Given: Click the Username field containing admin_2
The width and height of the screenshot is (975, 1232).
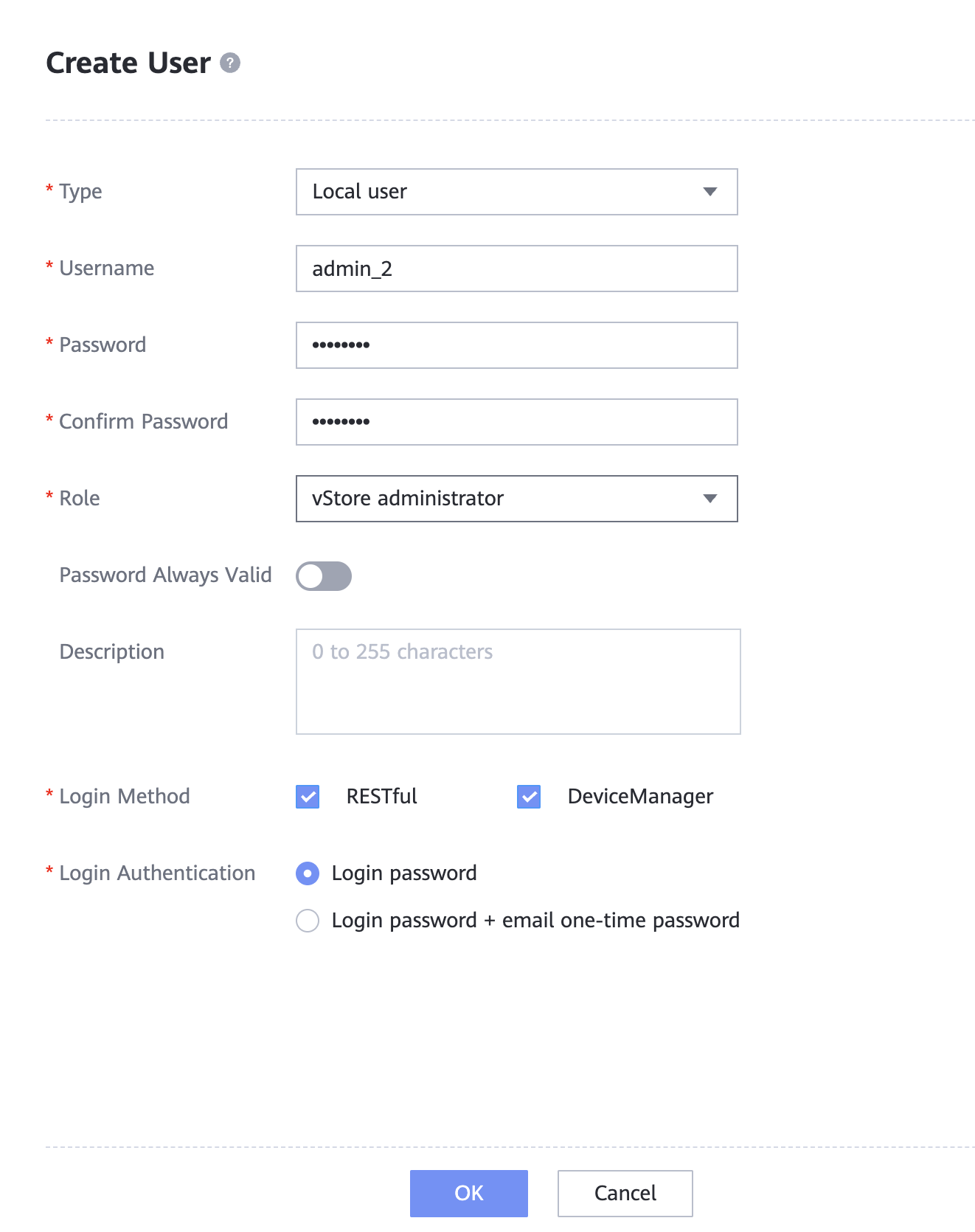Looking at the screenshot, I should [x=516, y=269].
